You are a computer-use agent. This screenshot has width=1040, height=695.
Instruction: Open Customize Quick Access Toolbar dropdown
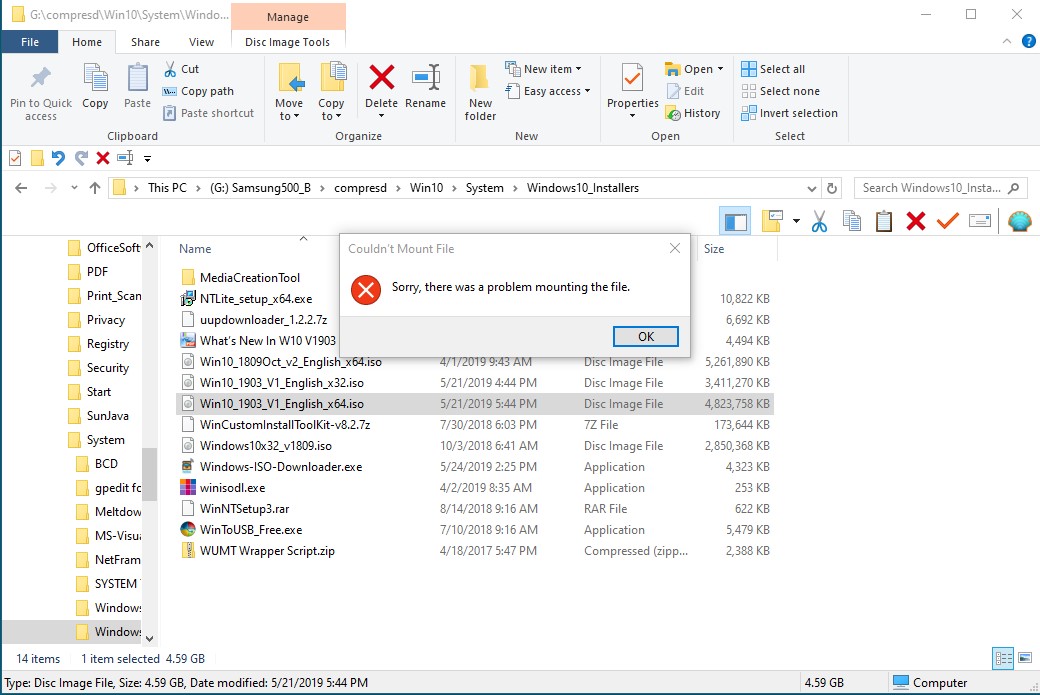point(147,158)
